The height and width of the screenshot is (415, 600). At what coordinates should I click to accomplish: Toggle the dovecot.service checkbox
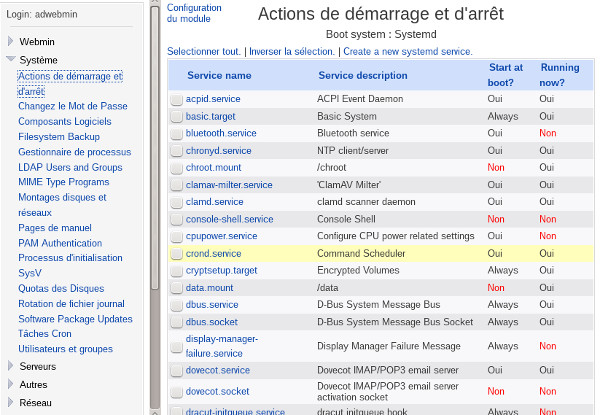176,370
